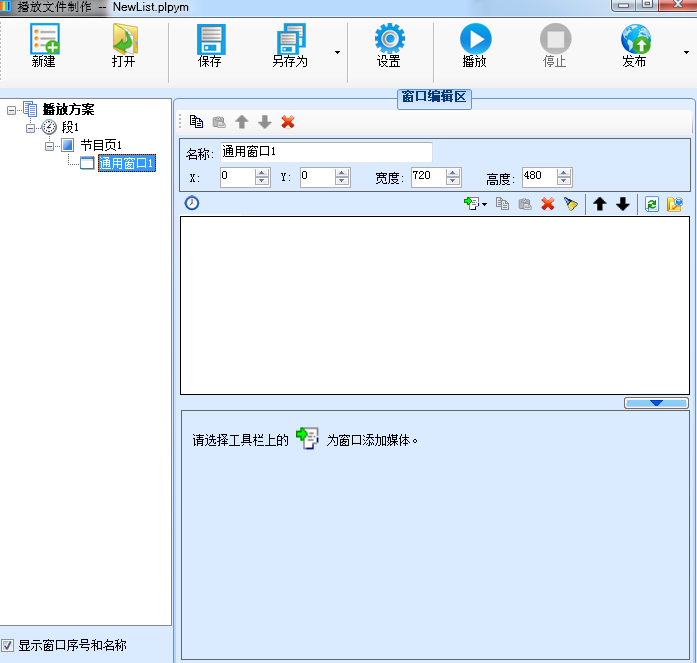Click the X coordinate input field

[x=237, y=177]
